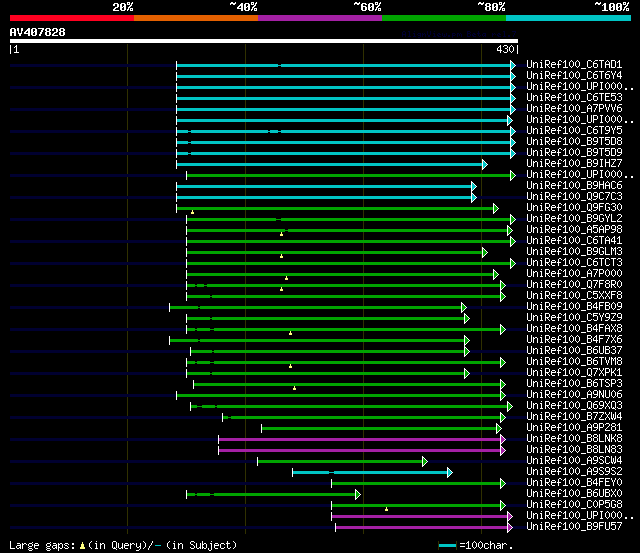Click the UniRef100_B9FU57 label
Viewport: 640px width, 553px height.
[574, 527]
